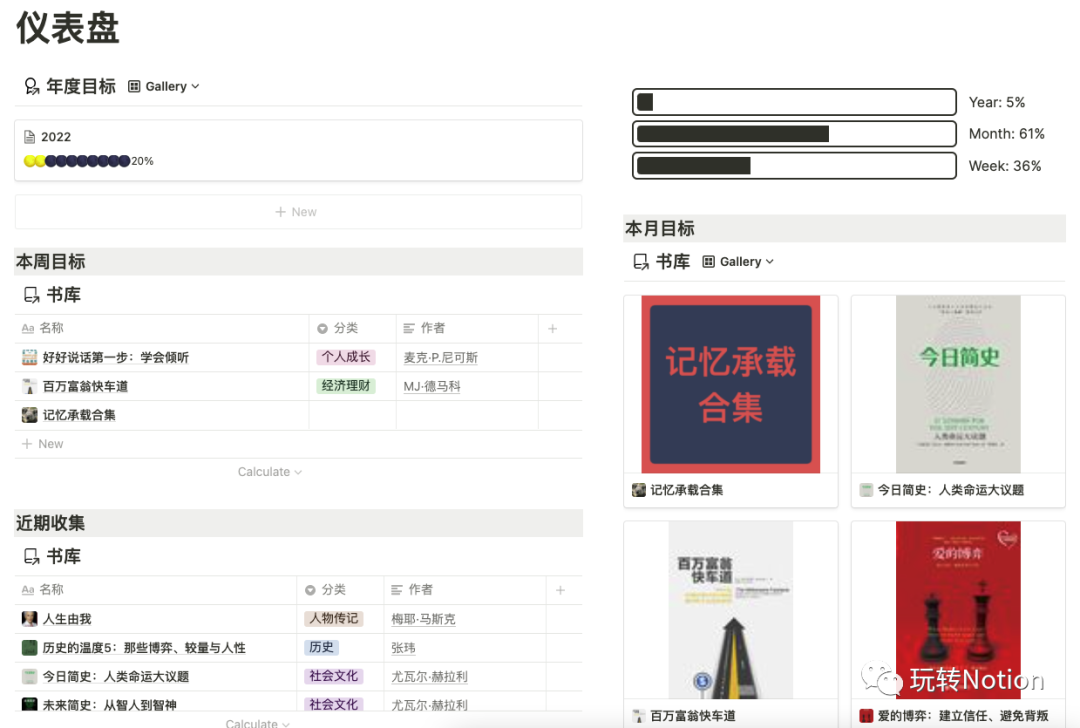Select the 个人成长 category tag

346,357
